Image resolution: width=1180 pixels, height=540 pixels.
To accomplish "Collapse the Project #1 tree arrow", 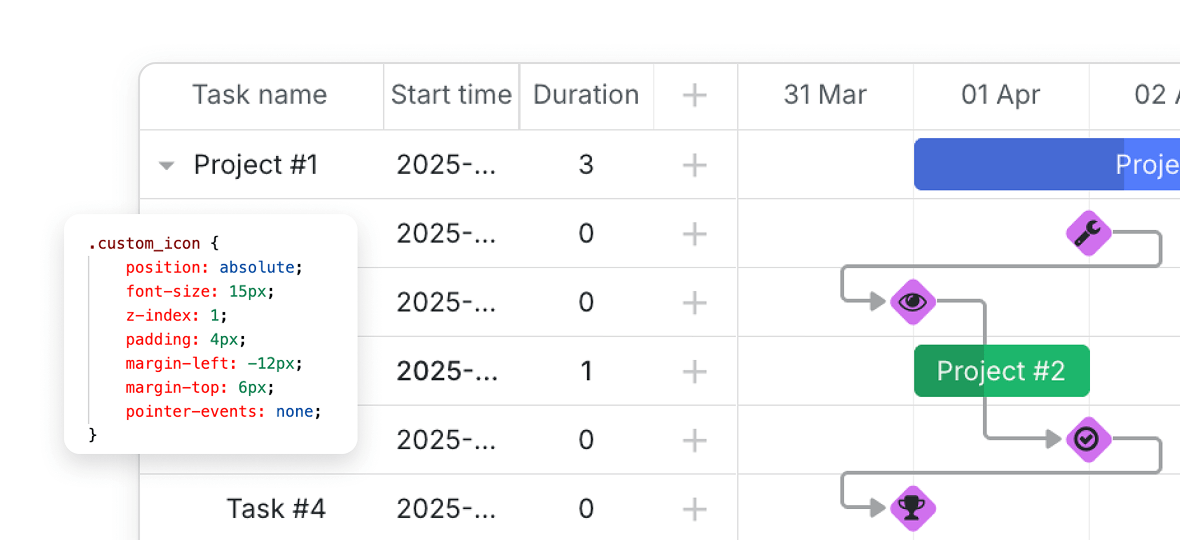I will [167, 165].
